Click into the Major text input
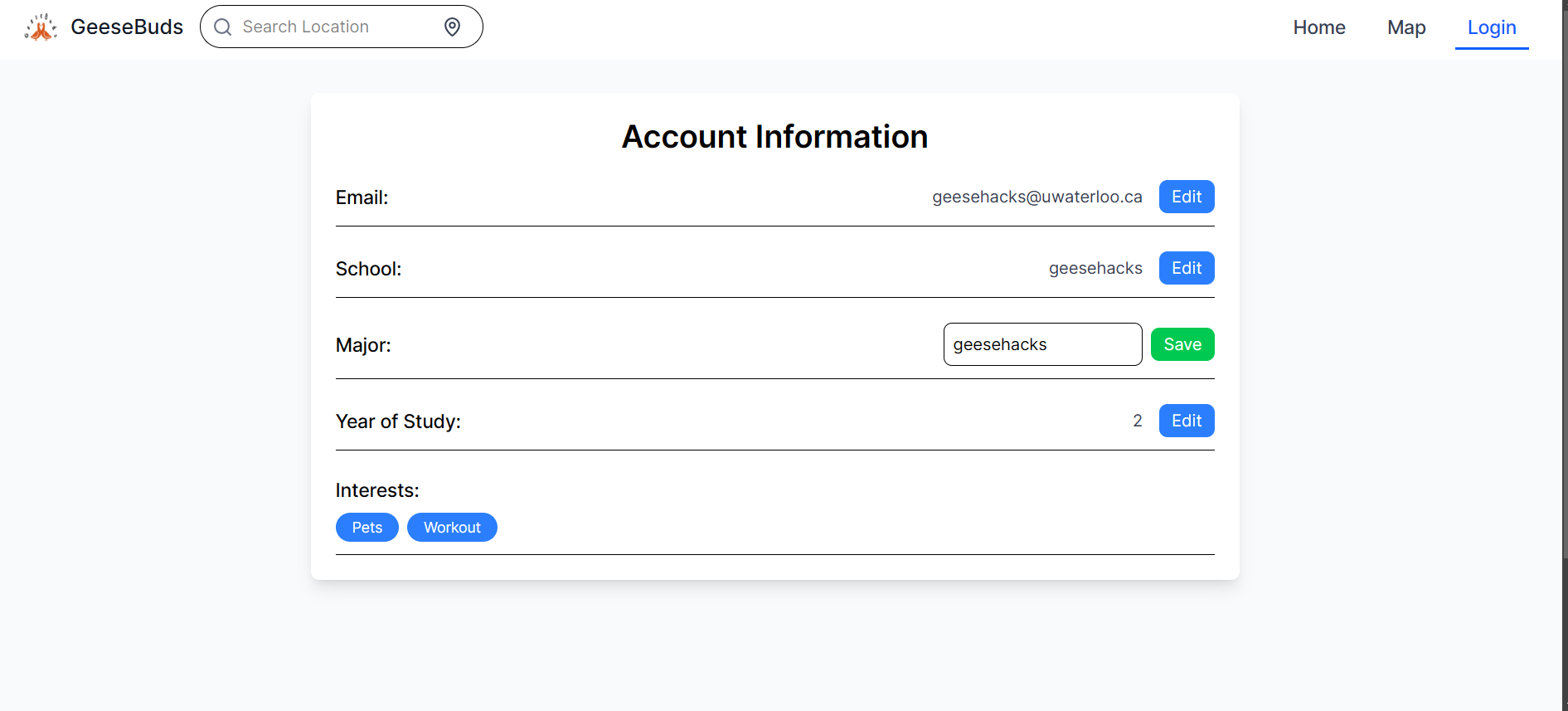The width and height of the screenshot is (1568, 711). point(1042,344)
